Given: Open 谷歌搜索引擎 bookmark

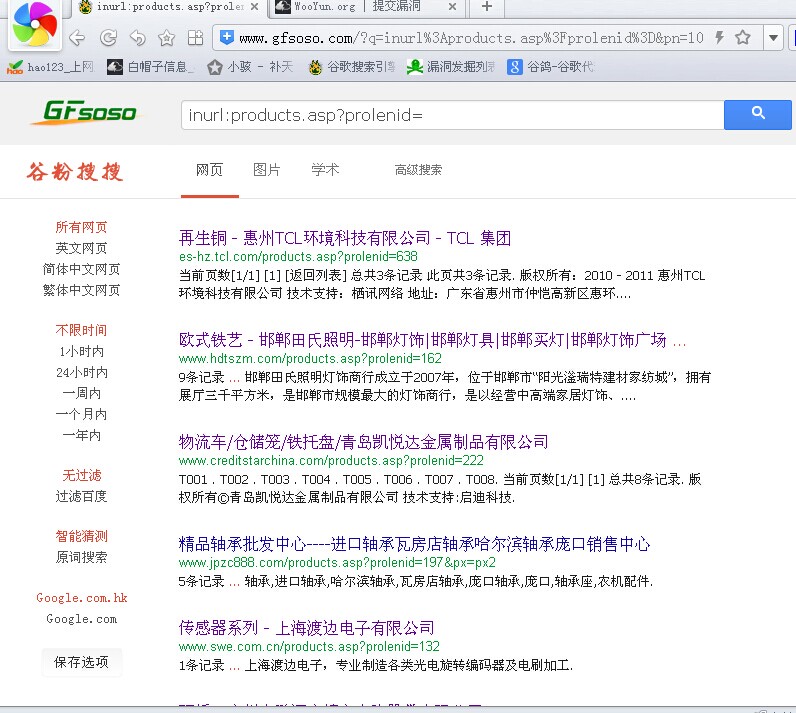Looking at the screenshot, I should coord(351,66).
